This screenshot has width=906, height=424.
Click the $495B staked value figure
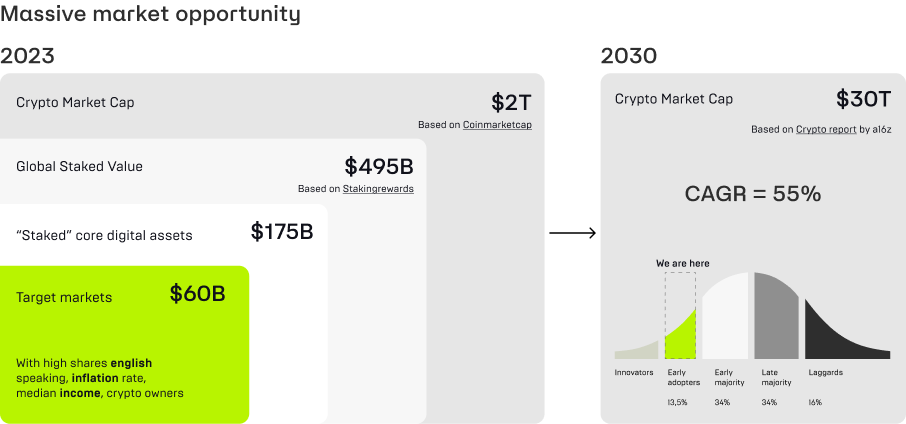coord(379,166)
